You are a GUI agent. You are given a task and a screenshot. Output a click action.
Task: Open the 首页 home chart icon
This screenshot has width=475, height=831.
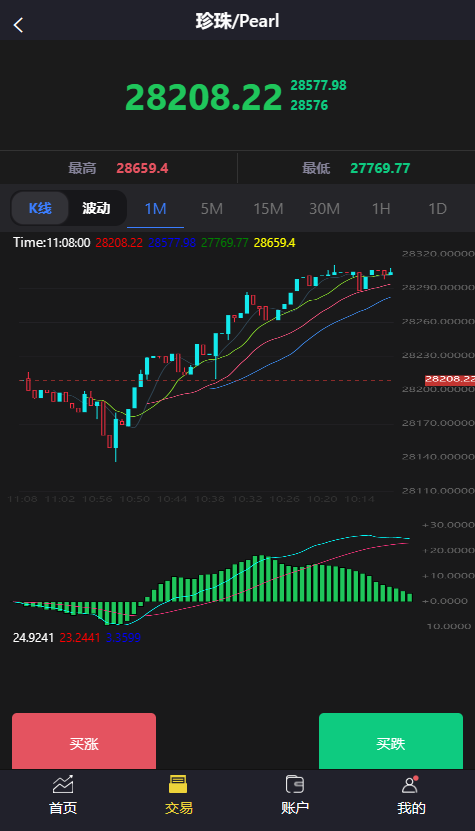click(x=63, y=784)
